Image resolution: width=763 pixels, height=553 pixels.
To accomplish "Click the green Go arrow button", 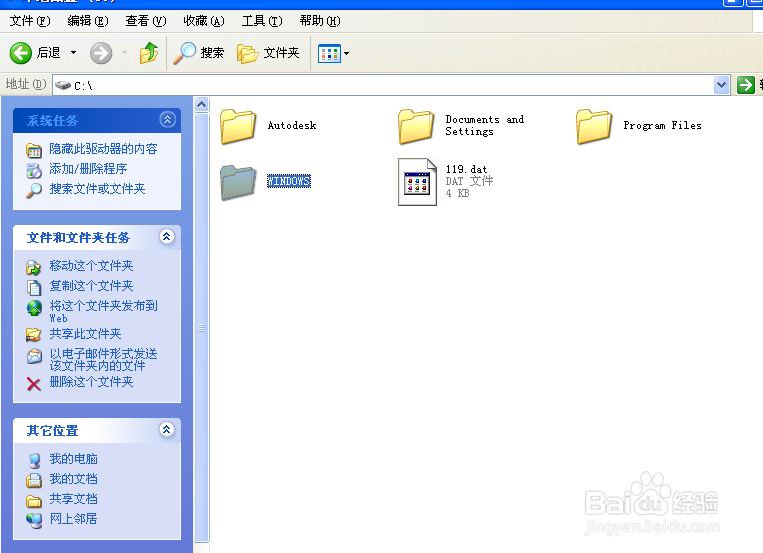I will [x=745, y=85].
